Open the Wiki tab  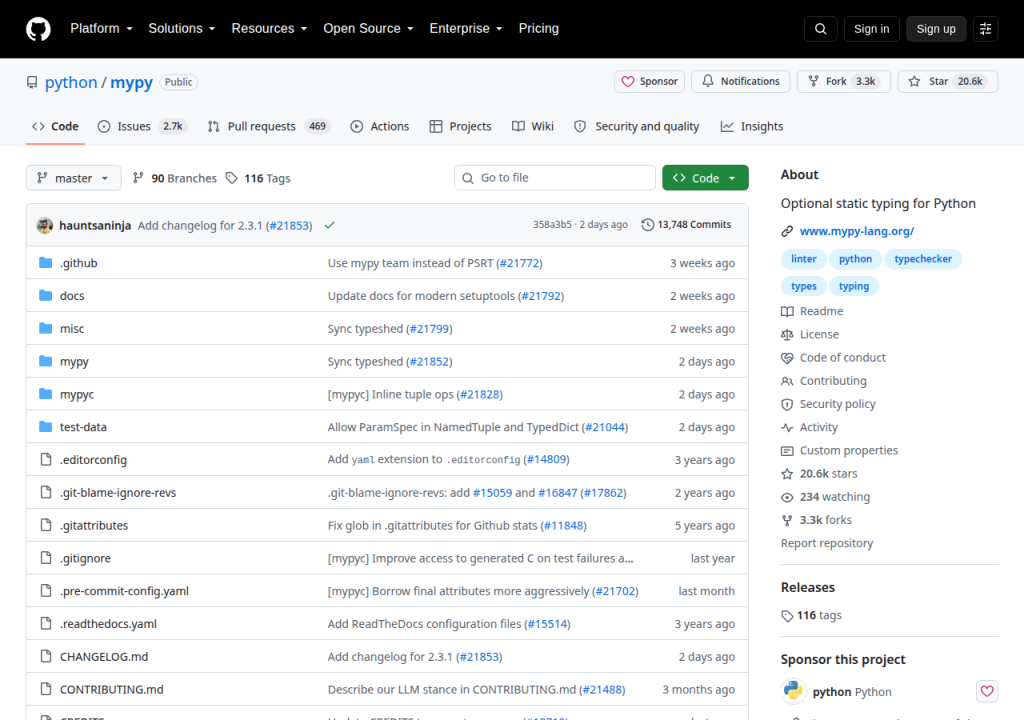click(533, 127)
